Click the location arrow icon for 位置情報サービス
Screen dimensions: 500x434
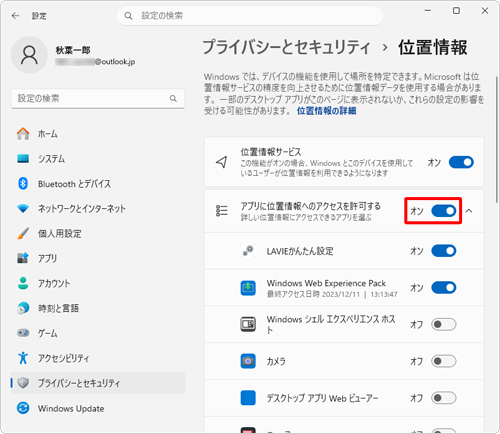tap(222, 162)
